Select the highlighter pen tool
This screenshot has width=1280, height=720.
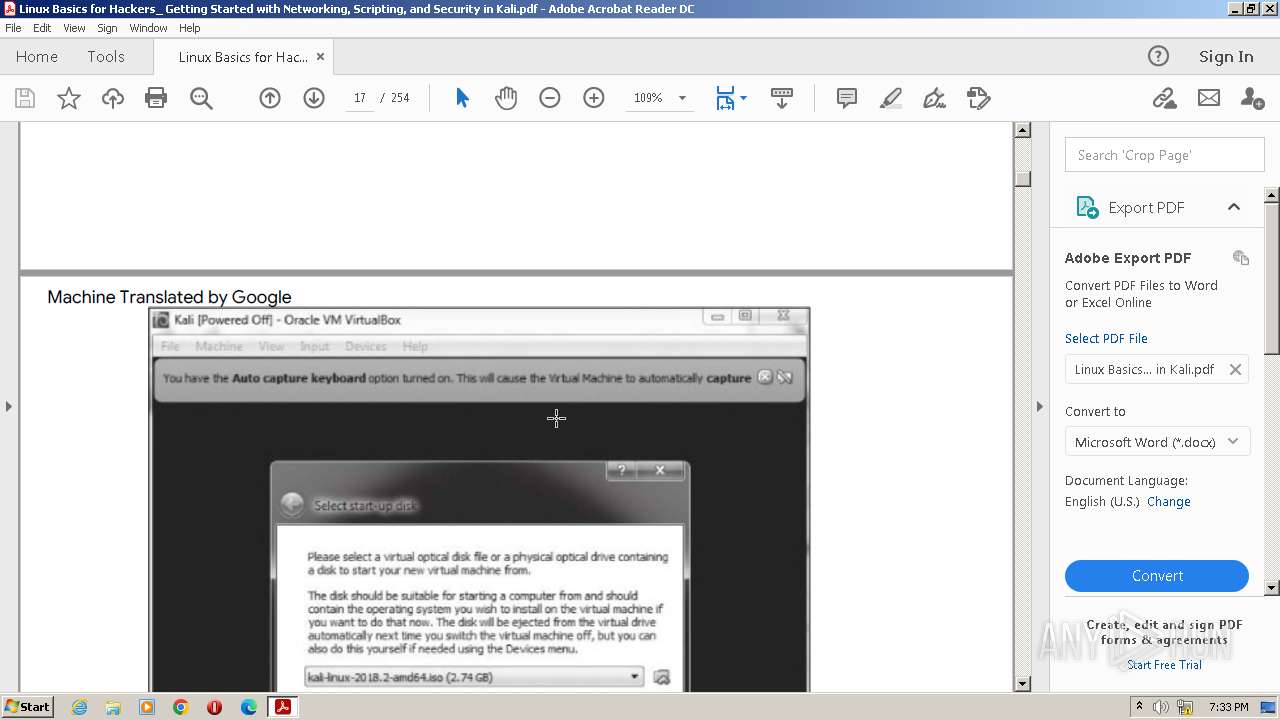(x=890, y=98)
